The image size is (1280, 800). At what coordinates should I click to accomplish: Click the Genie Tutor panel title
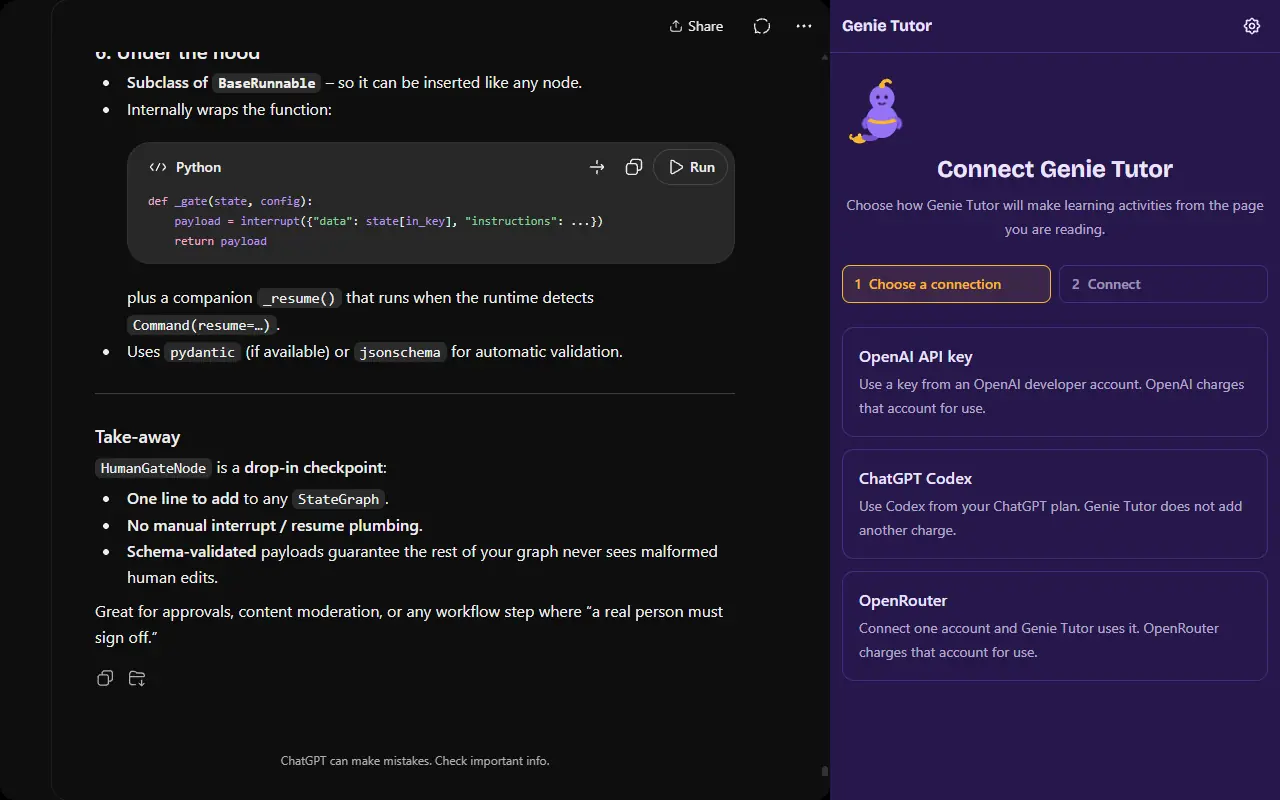(887, 26)
